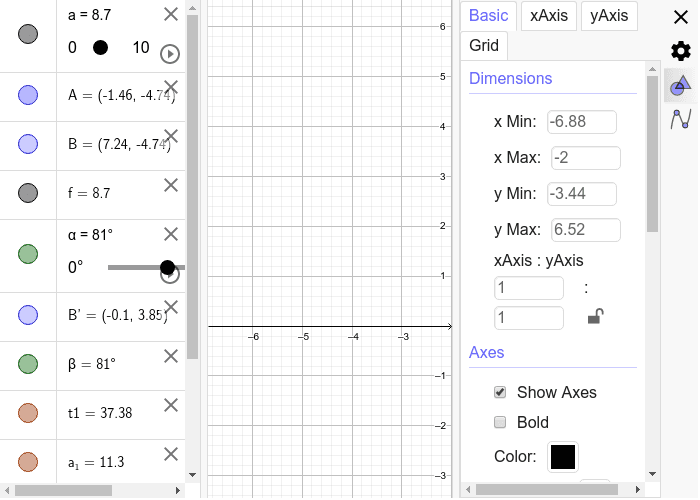
Task: Unlock the axis ratio lock icon
Action: [x=595, y=317]
